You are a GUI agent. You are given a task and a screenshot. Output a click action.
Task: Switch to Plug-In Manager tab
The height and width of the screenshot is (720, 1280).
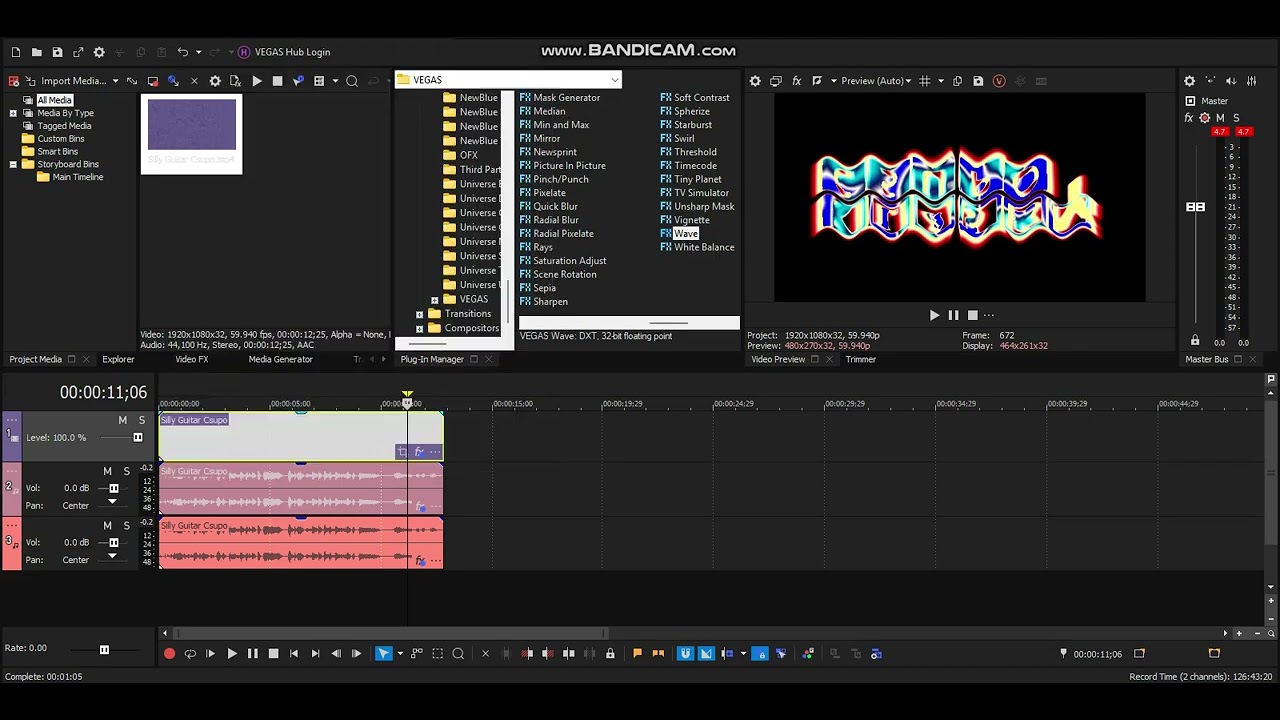[x=432, y=359]
